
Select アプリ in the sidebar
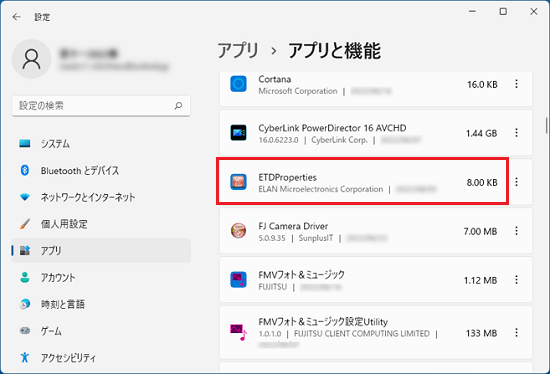click(101, 251)
